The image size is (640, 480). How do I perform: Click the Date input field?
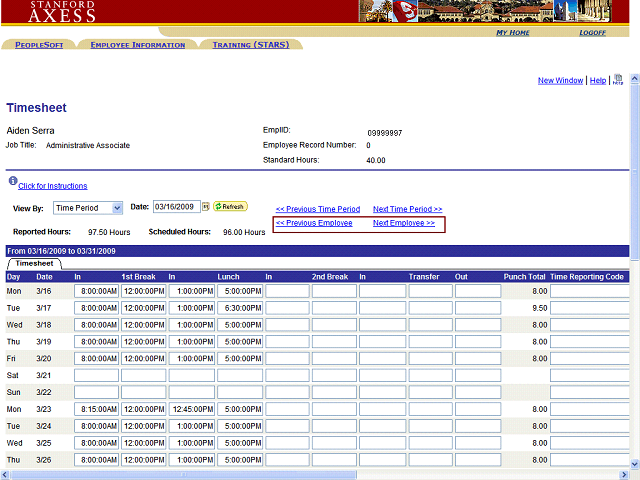[x=176, y=207]
